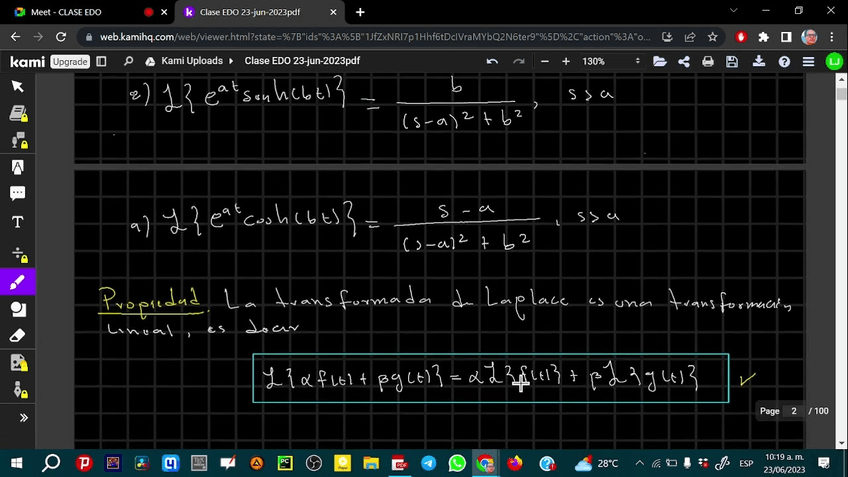
Task: Download the PDF using download icon
Action: [758, 61]
